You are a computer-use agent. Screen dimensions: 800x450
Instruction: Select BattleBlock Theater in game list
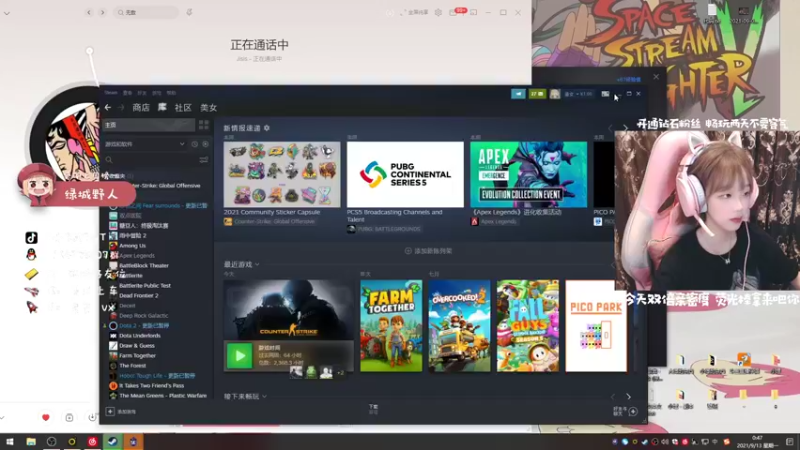pyautogui.click(x=143, y=265)
